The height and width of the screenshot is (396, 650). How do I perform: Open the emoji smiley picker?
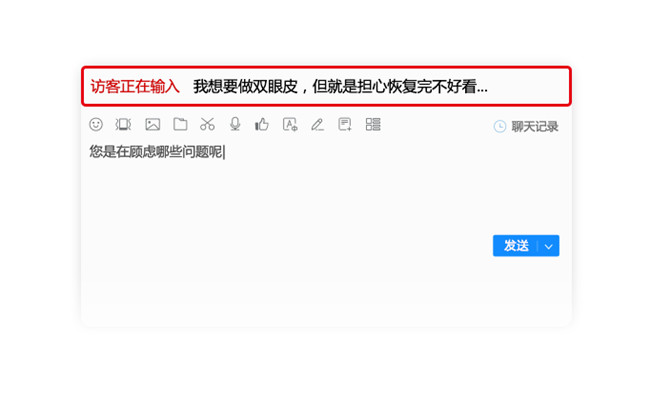(x=96, y=124)
